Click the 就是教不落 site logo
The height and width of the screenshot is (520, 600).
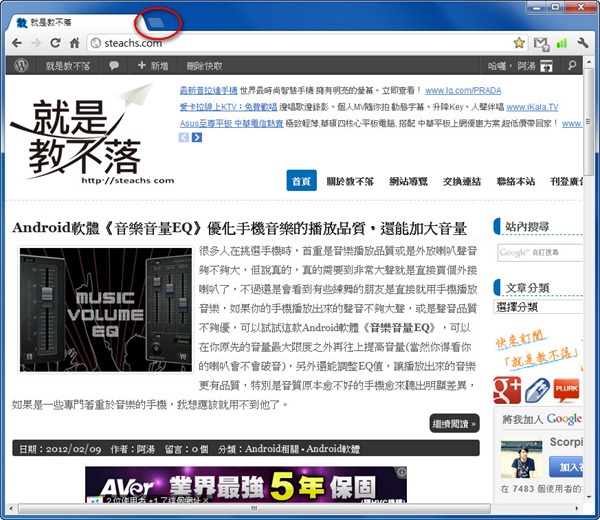92,134
